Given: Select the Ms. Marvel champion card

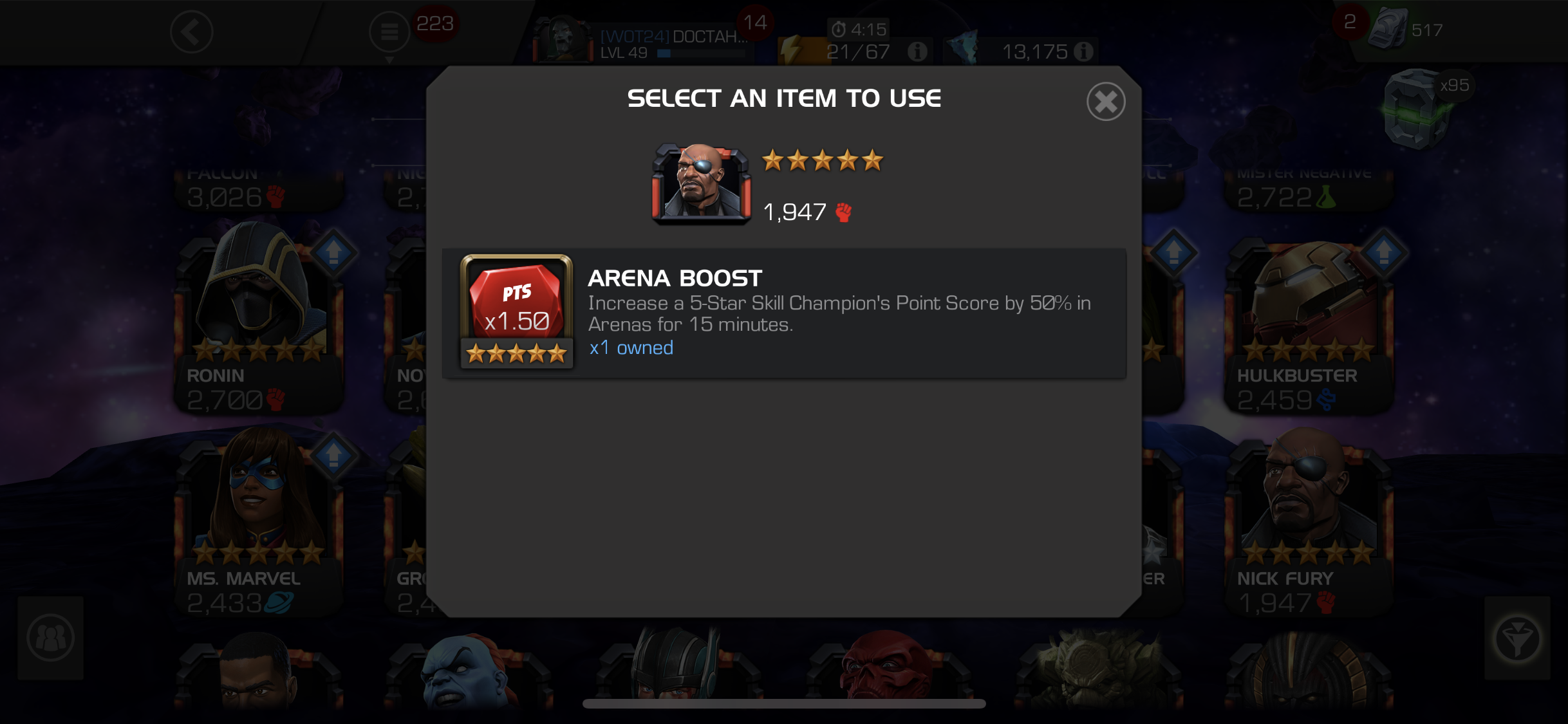Looking at the screenshot, I should click(x=259, y=520).
